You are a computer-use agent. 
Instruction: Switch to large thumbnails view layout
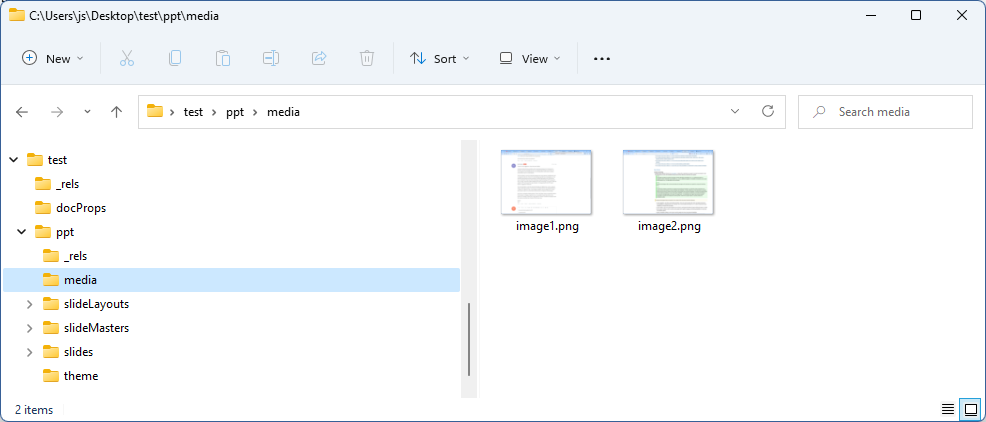pyautogui.click(x=970, y=409)
